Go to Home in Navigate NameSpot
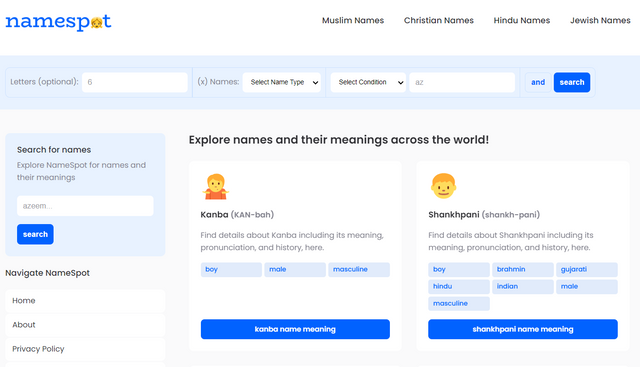 [x=85, y=301]
